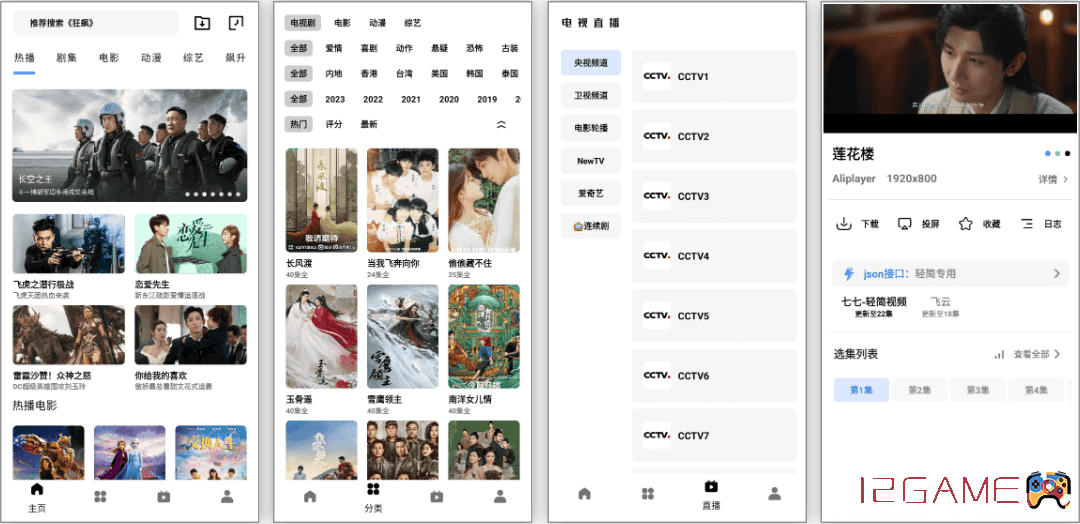The image size is (1080, 524).
Task: Tap the 直播 icon in third screen's nav
Action: [712, 486]
